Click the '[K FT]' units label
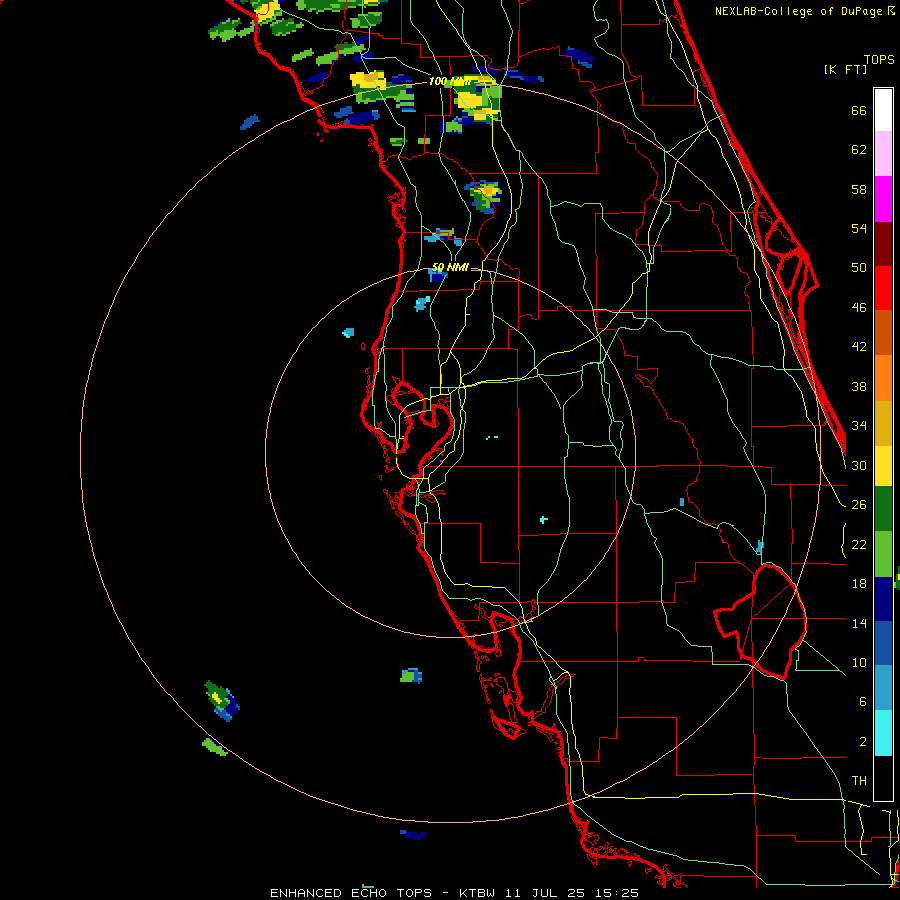The width and height of the screenshot is (900, 900). pyautogui.click(x=845, y=69)
